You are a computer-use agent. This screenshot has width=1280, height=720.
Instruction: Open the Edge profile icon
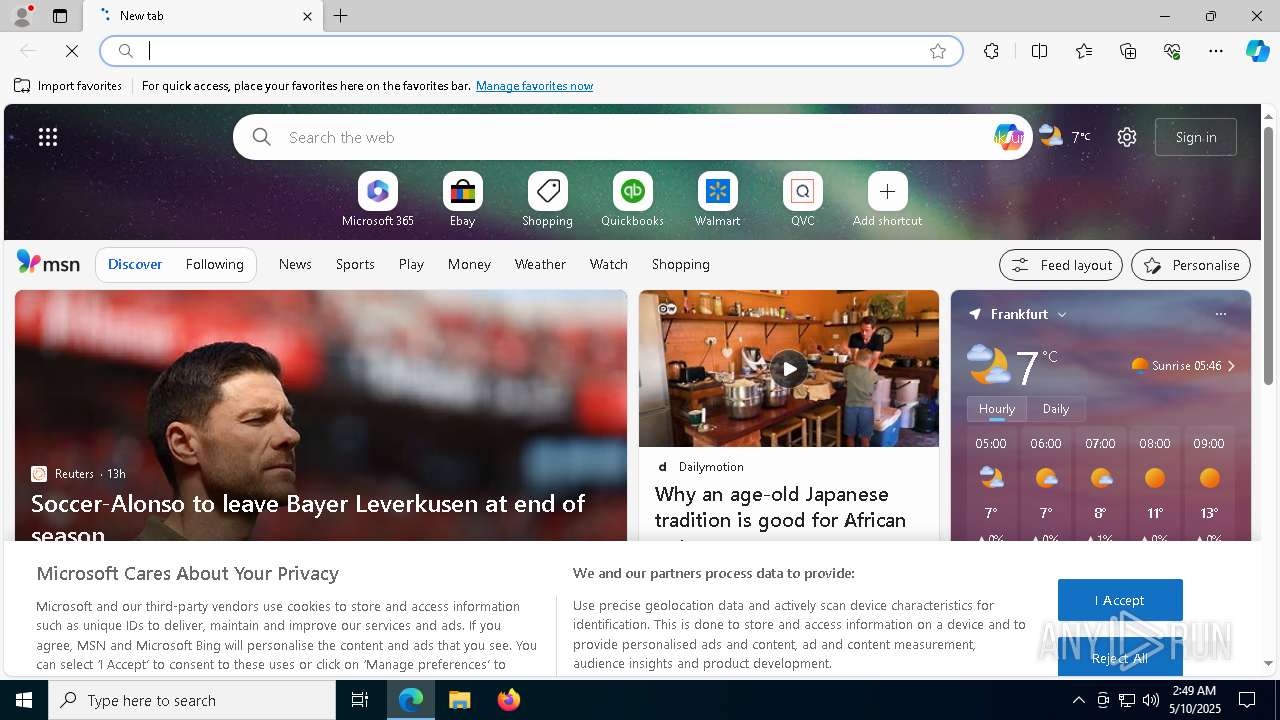(x=21, y=16)
